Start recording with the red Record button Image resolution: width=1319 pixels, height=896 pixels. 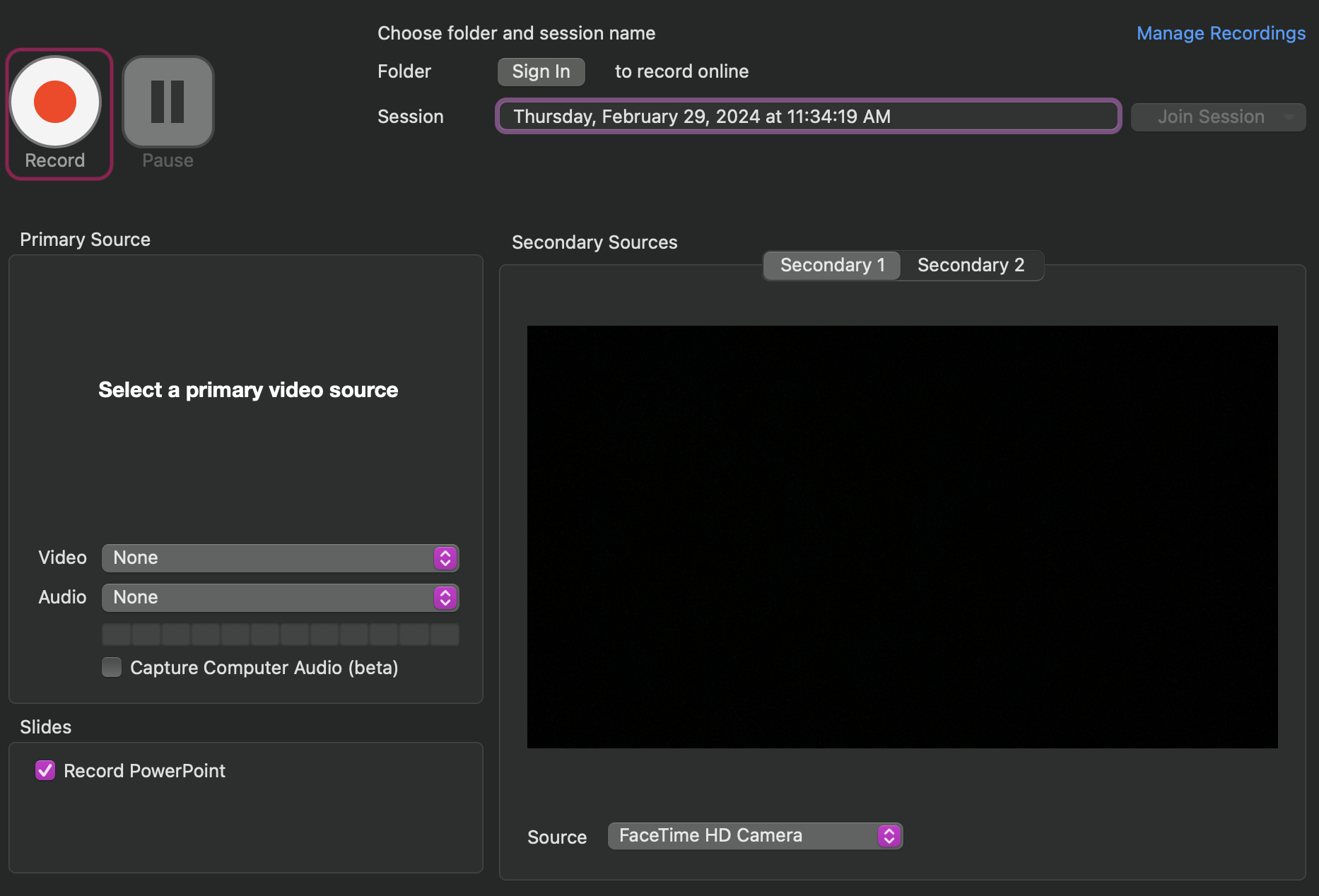(x=55, y=102)
